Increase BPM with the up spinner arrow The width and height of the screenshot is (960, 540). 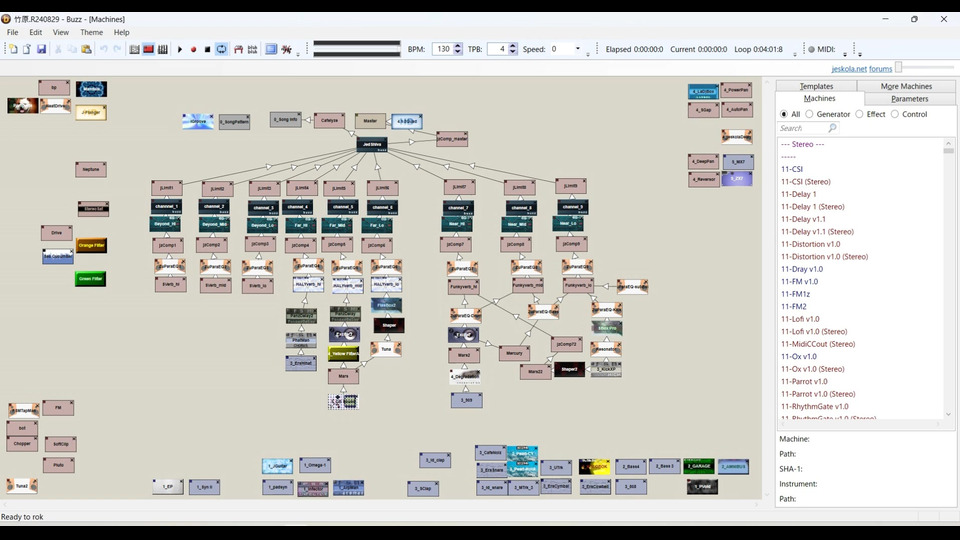[x=458, y=46]
